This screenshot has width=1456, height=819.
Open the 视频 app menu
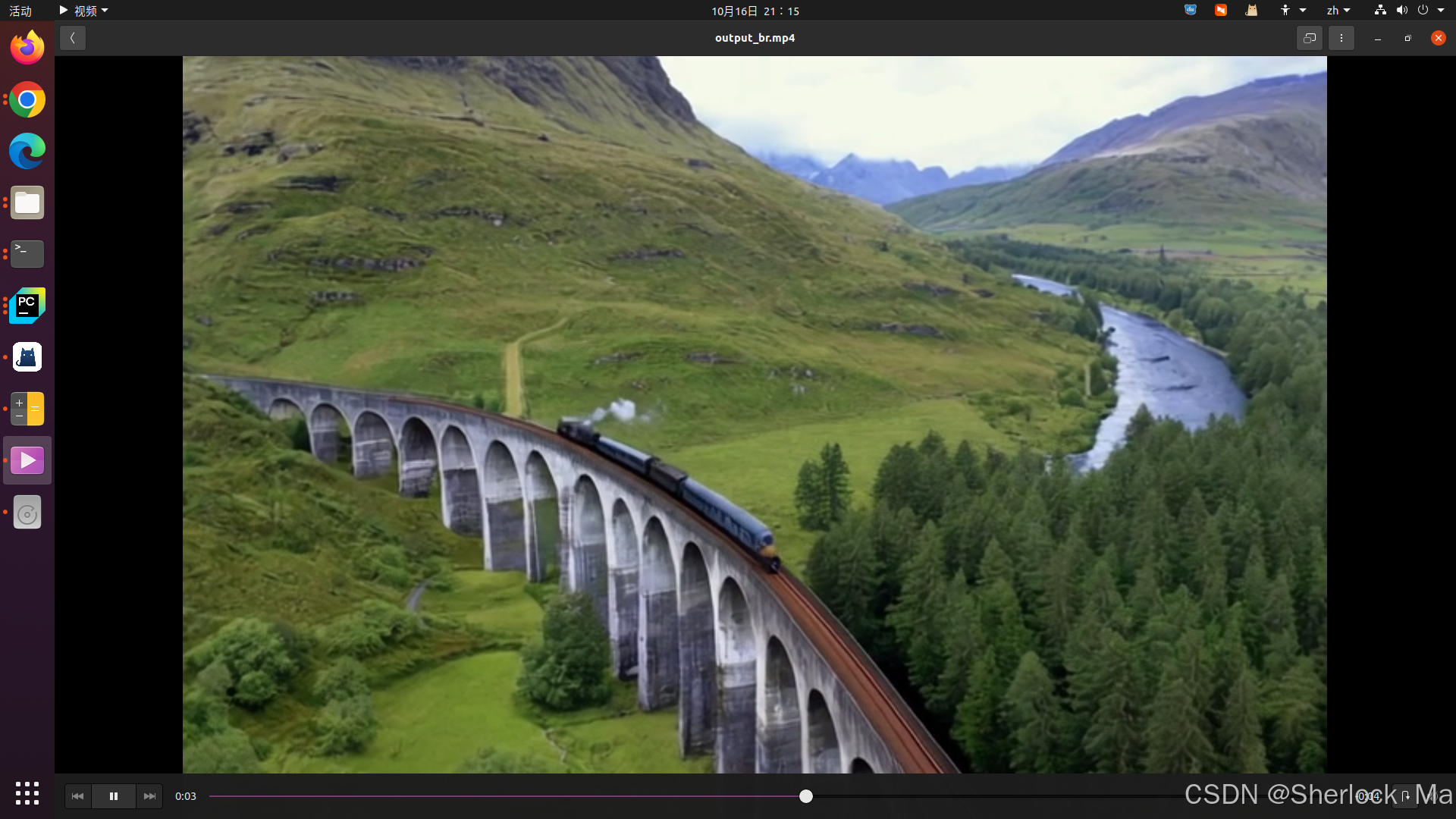tap(84, 11)
